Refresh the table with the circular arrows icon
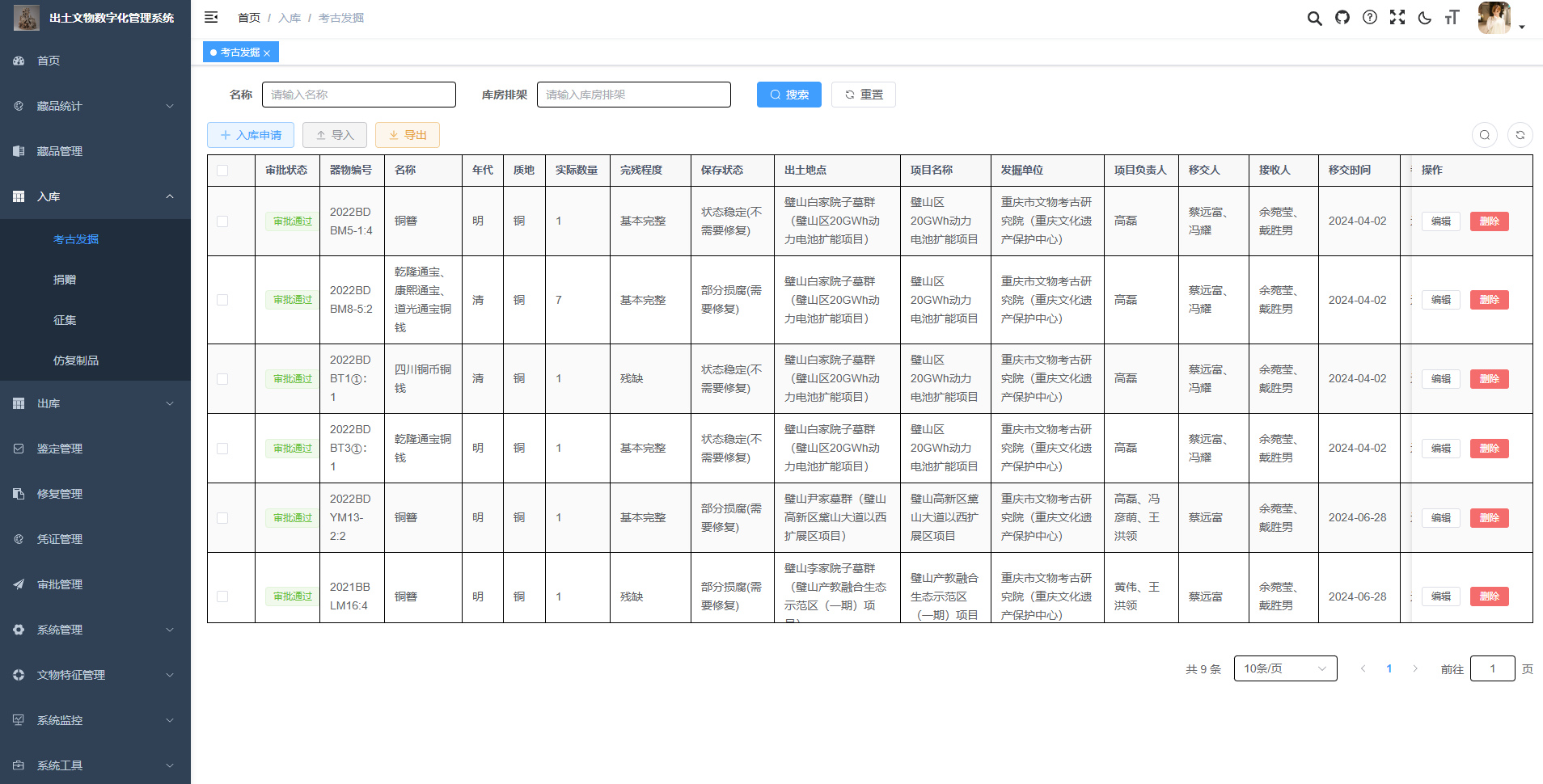Viewport: 1543px width, 784px height. (x=1521, y=135)
